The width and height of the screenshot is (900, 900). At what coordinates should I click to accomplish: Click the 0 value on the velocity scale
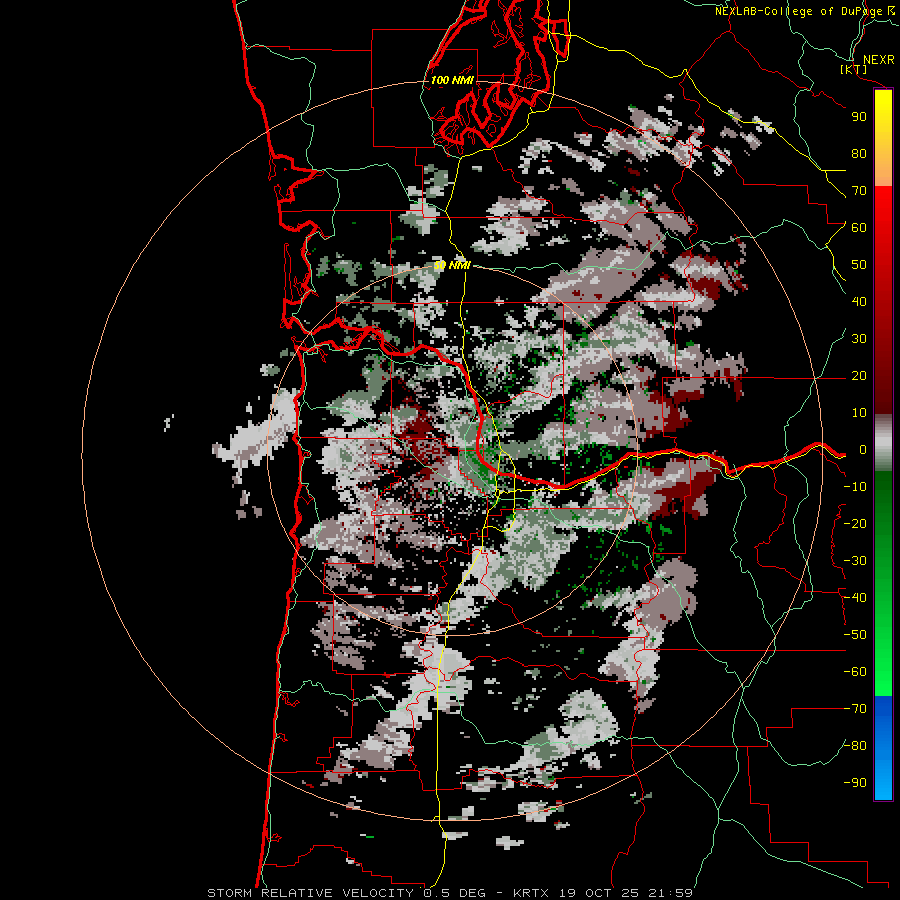click(863, 450)
